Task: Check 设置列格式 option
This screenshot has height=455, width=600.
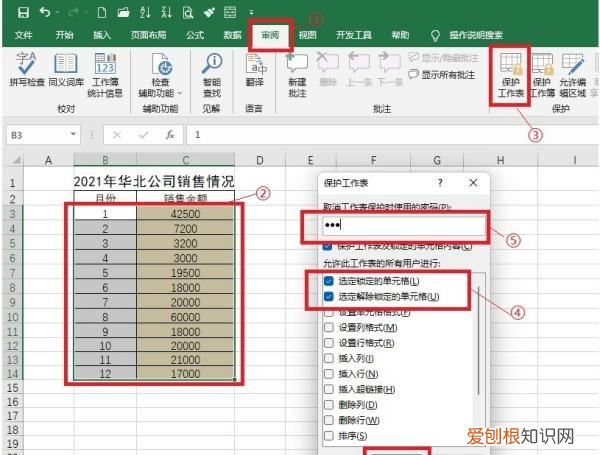Action: 328,328
